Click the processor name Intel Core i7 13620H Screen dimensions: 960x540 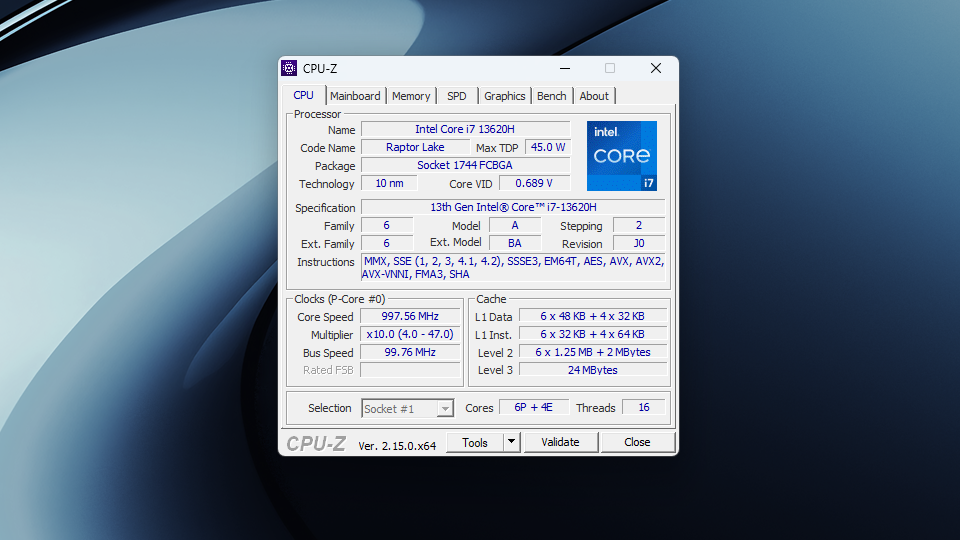(465, 129)
